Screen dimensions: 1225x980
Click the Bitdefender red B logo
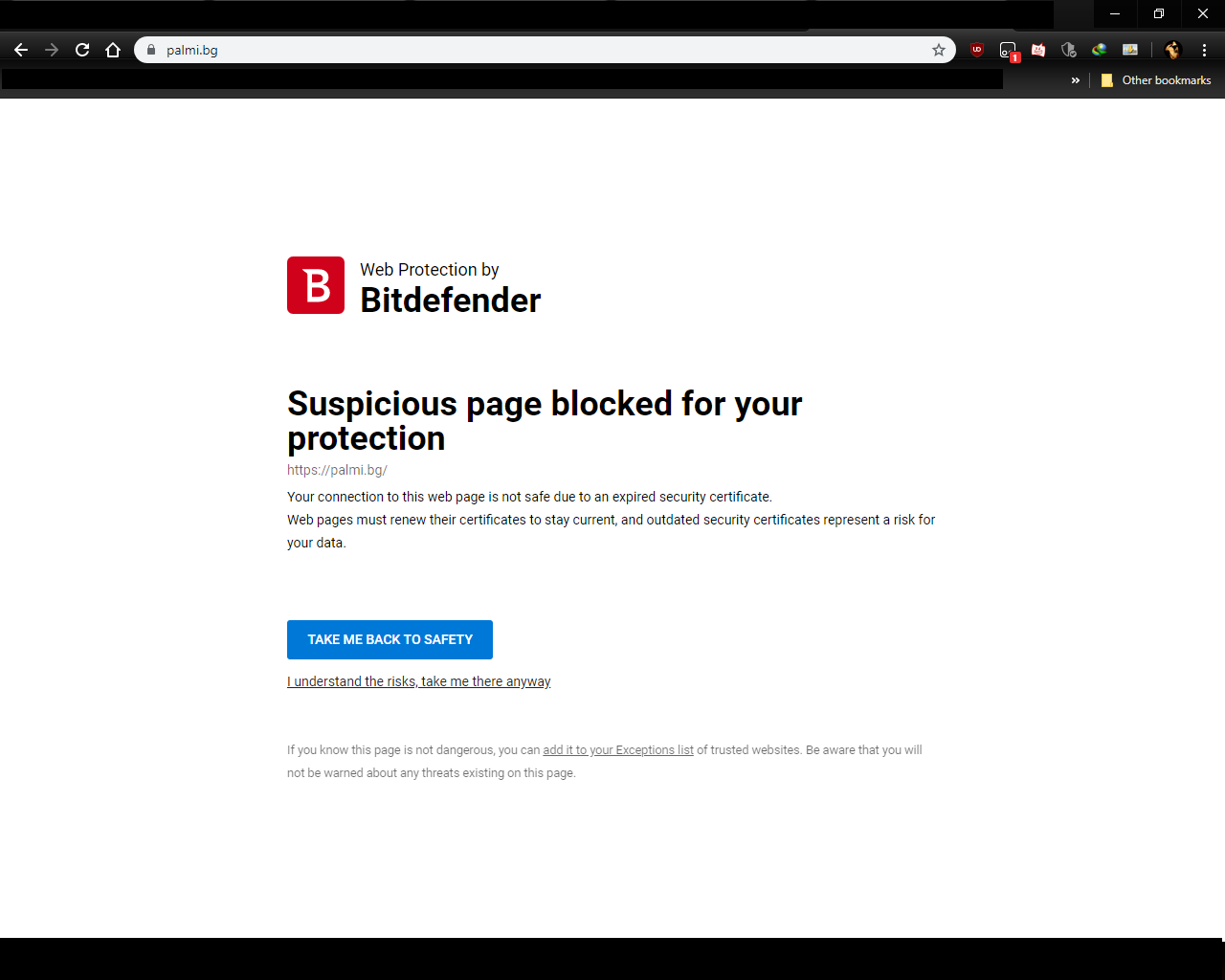click(316, 285)
